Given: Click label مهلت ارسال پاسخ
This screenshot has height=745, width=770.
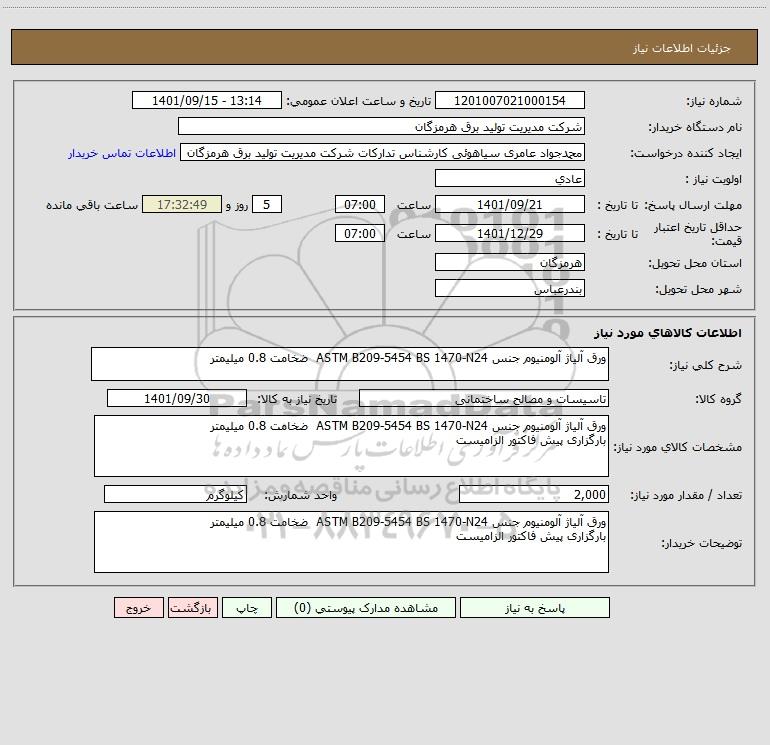Looking at the screenshot, I should pos(693,205).
